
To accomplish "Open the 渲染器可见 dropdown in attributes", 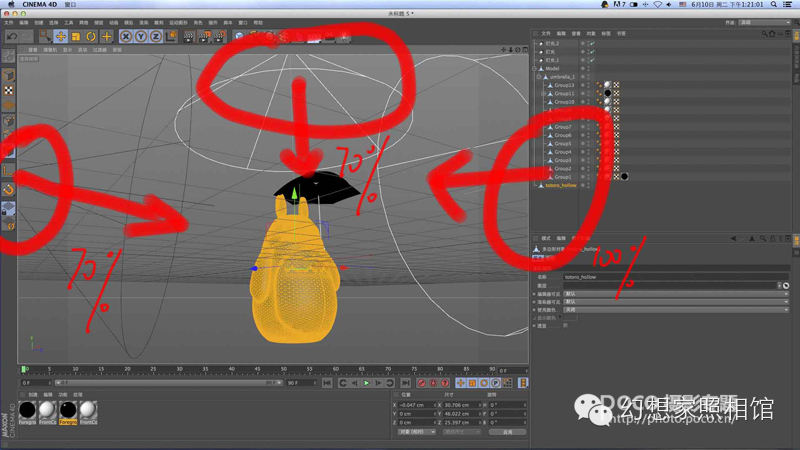I will click(676, 302).
